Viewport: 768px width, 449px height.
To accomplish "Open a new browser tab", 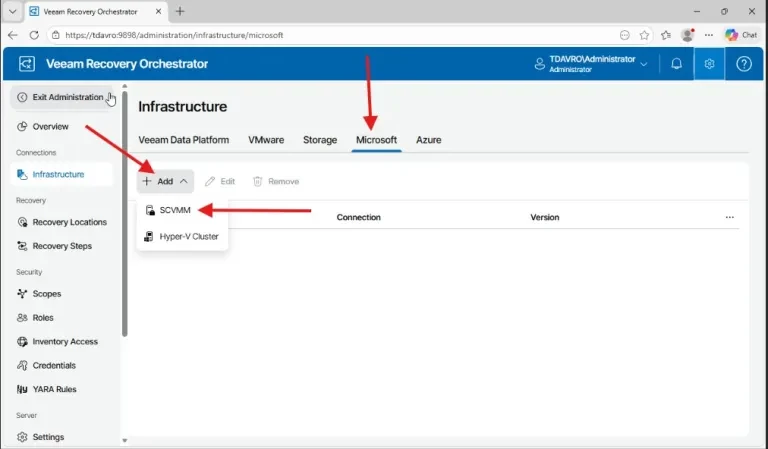I will click(180, 11).
